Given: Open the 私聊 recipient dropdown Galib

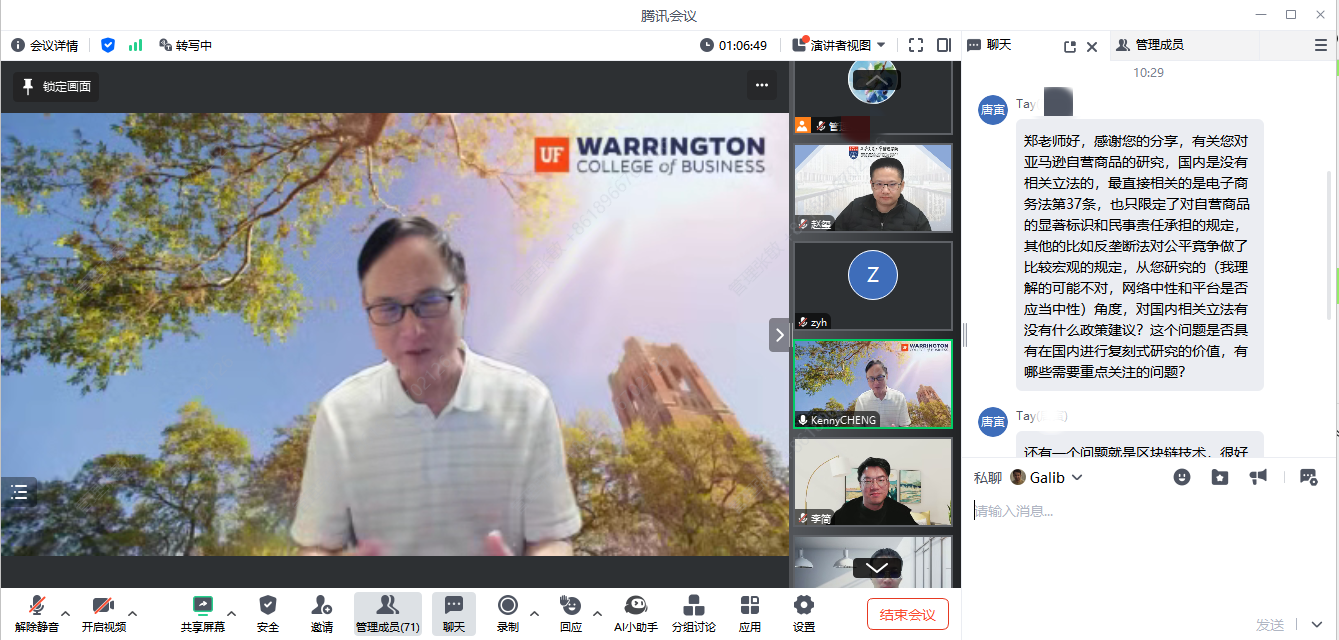Looking at the screenshot, I should click(1047, 477).
